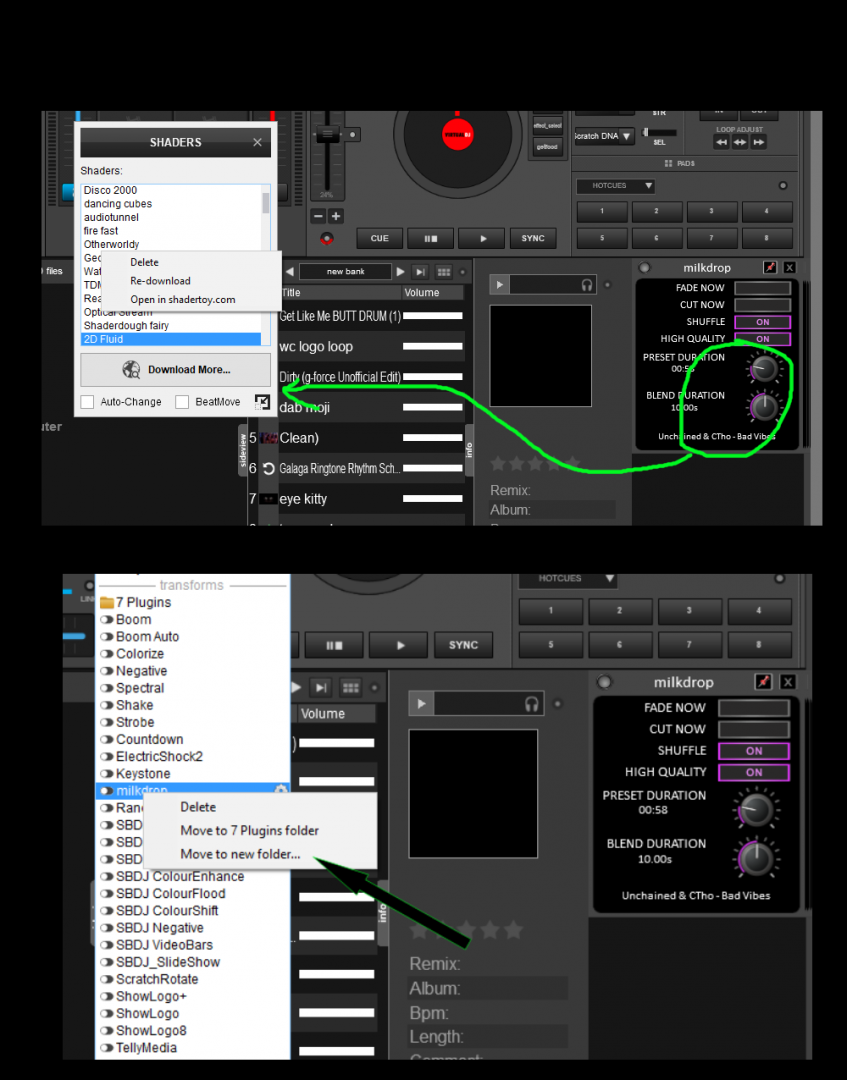Choose Move to 7 Plugins folder
The image size is (847, 1080).
coord(249,831)
